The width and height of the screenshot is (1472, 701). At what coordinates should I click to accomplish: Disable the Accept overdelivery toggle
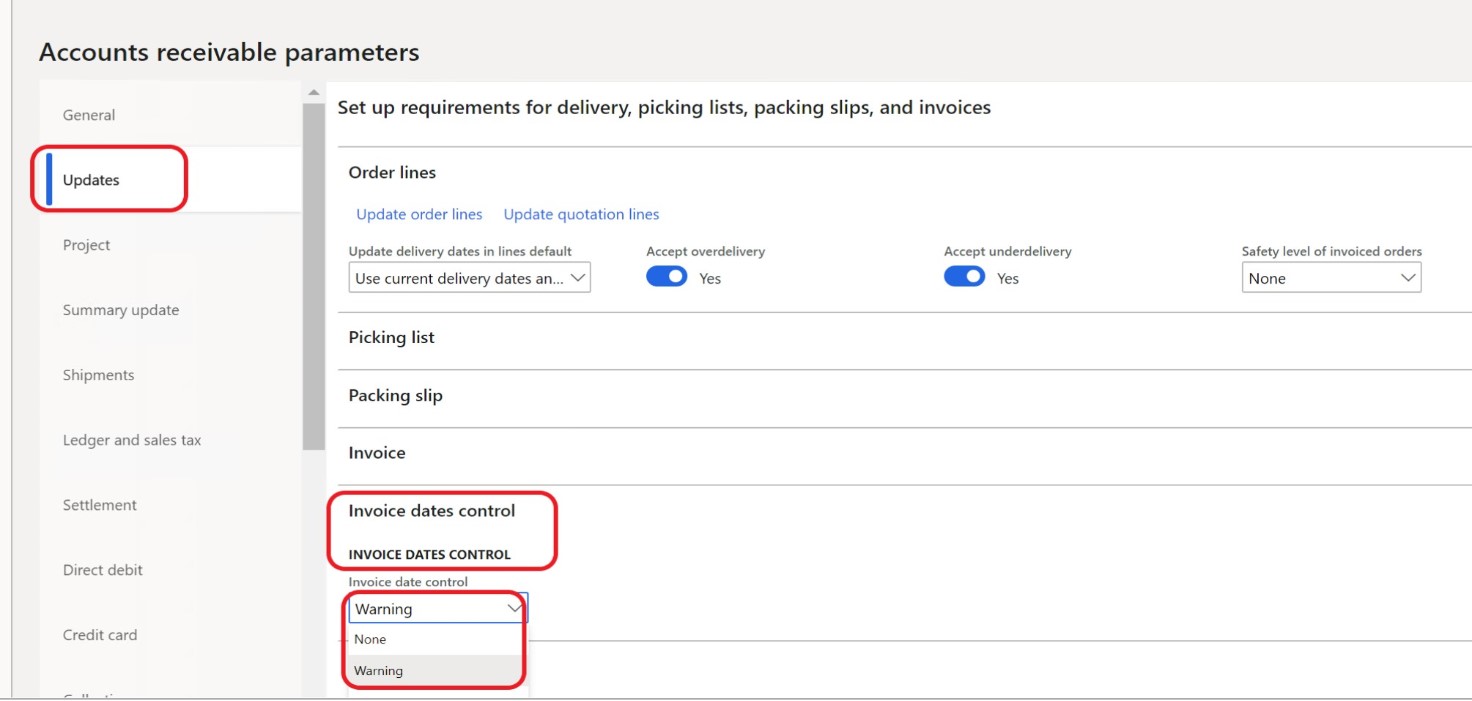667,277
